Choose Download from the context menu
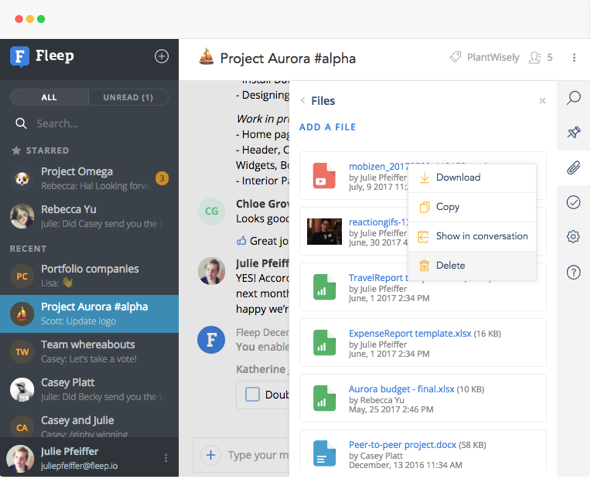Screen dimensions: 590x477 [x=472, y=178]
